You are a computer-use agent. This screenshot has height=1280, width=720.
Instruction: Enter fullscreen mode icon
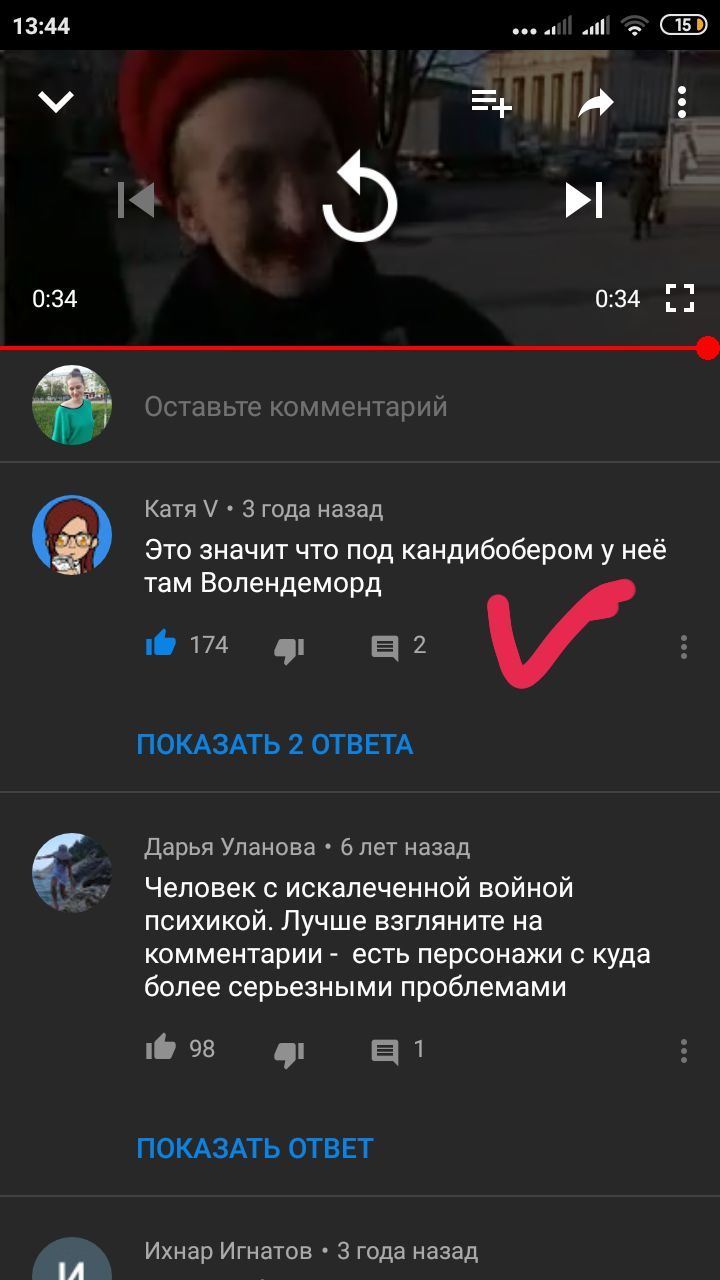pos(680,298)
